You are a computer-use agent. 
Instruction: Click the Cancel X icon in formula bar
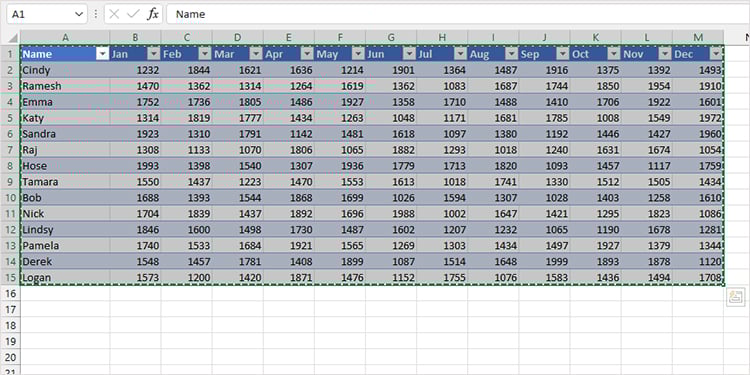[x=114, y=14]
